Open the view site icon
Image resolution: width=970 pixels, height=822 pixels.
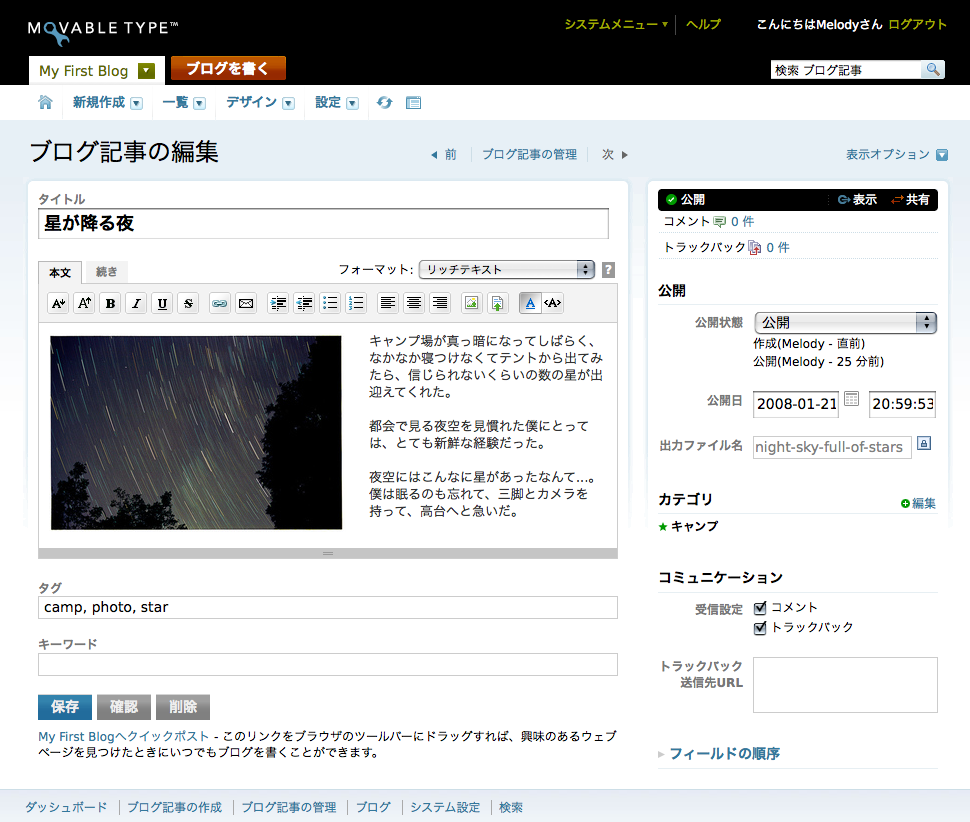[413, 103]
